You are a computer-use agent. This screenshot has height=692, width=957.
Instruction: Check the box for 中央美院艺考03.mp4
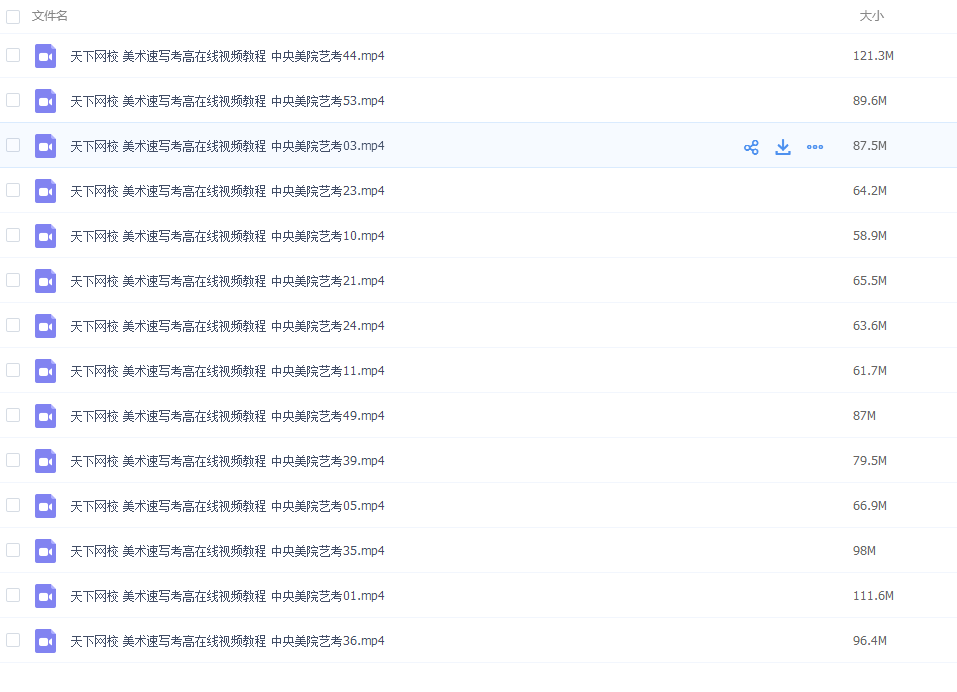pos(13,145)
